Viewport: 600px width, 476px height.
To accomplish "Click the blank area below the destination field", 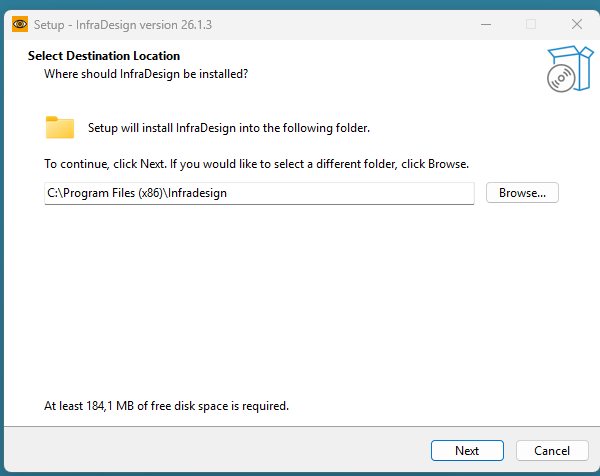I will (x=300, y=300).
